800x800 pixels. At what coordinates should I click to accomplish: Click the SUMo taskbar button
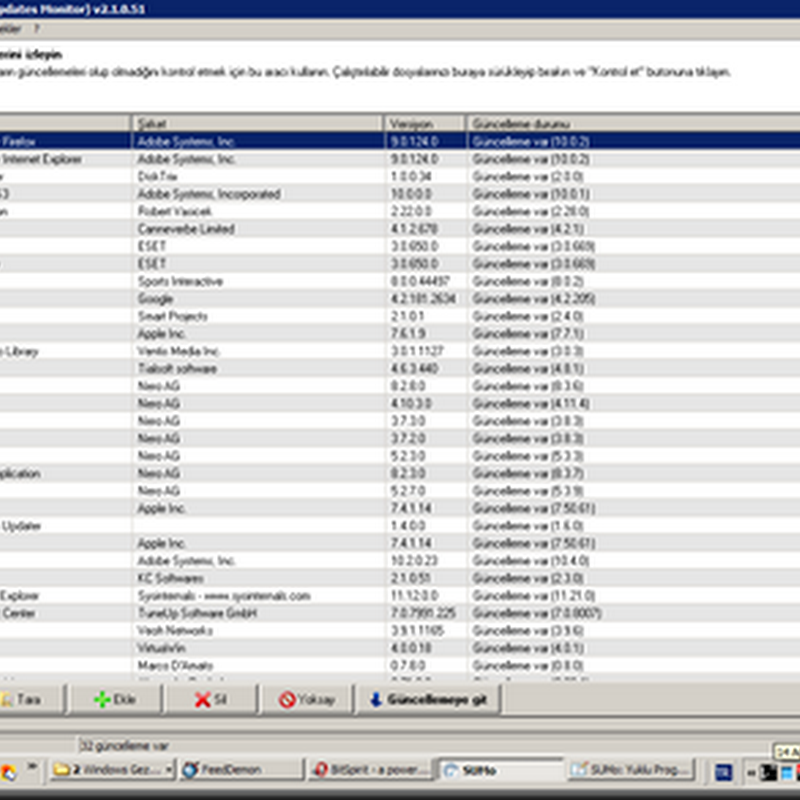point(500,769)
